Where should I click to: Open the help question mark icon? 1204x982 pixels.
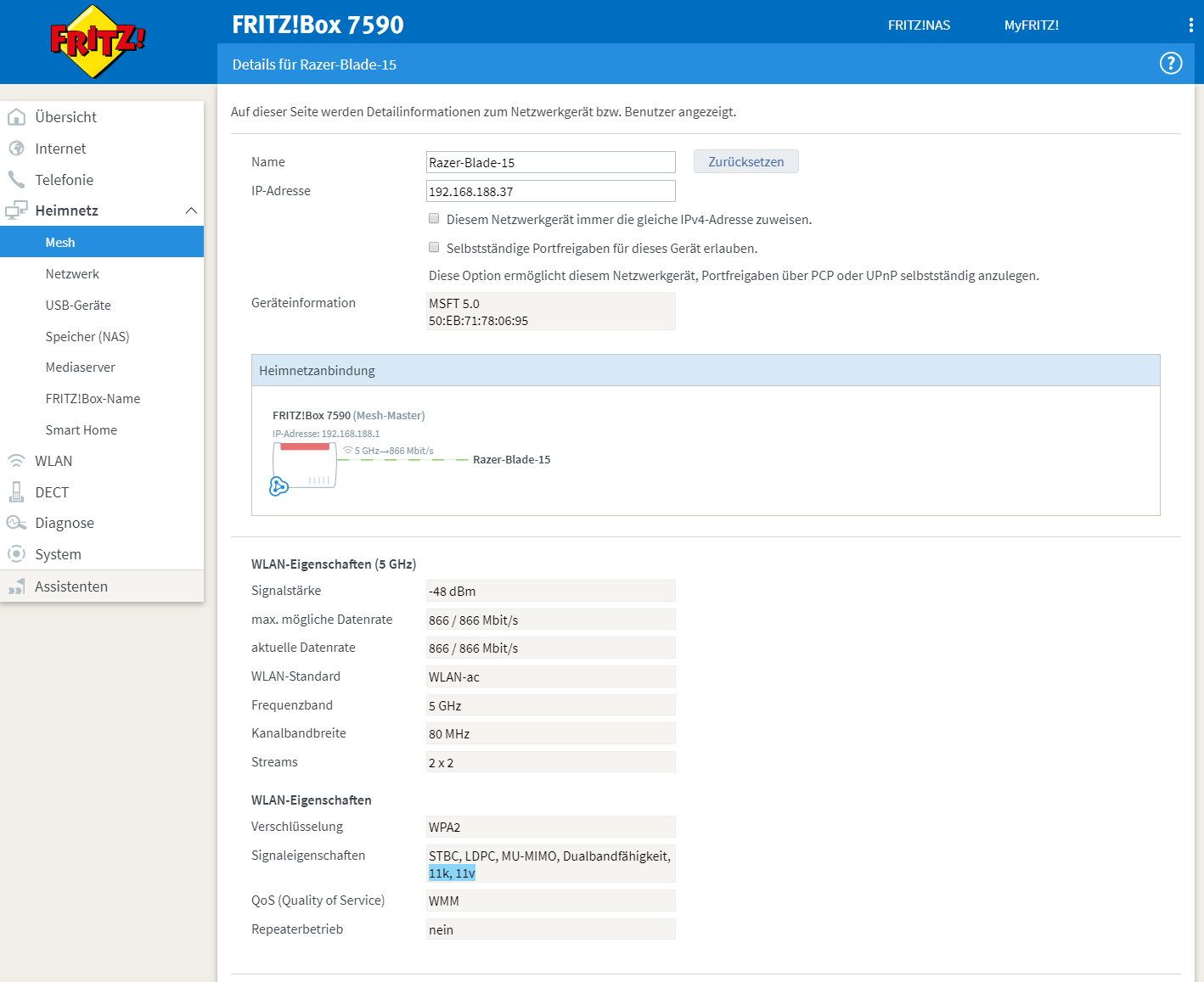click(x=1171, y=64)
